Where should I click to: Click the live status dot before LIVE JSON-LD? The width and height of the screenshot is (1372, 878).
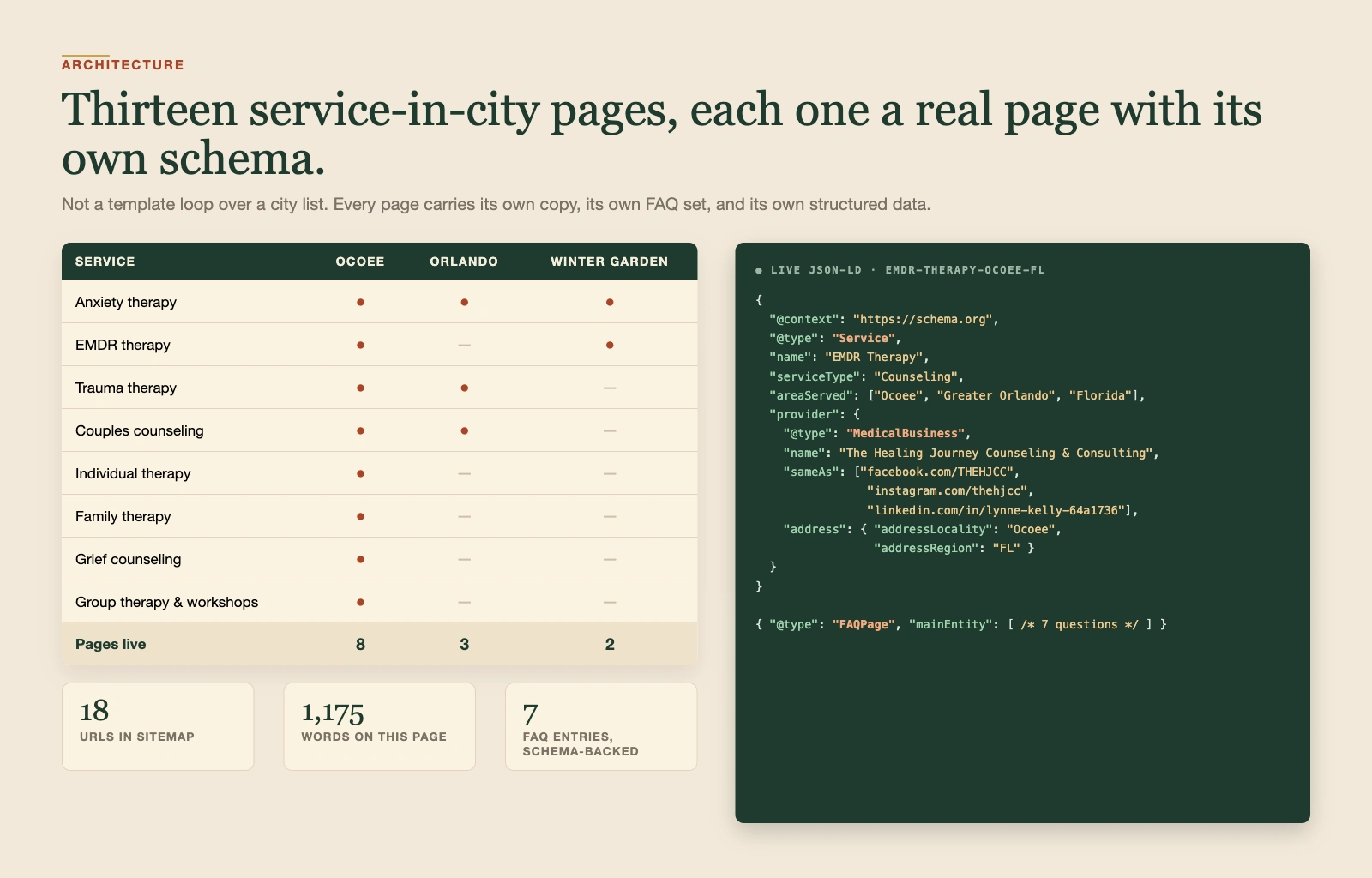coord(759,270)
